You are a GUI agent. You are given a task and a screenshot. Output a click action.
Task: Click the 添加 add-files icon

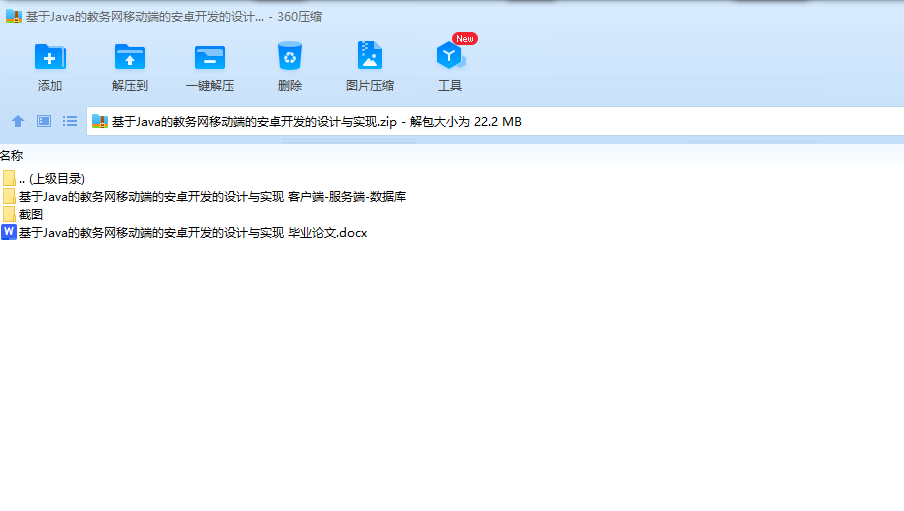[50, 57]
